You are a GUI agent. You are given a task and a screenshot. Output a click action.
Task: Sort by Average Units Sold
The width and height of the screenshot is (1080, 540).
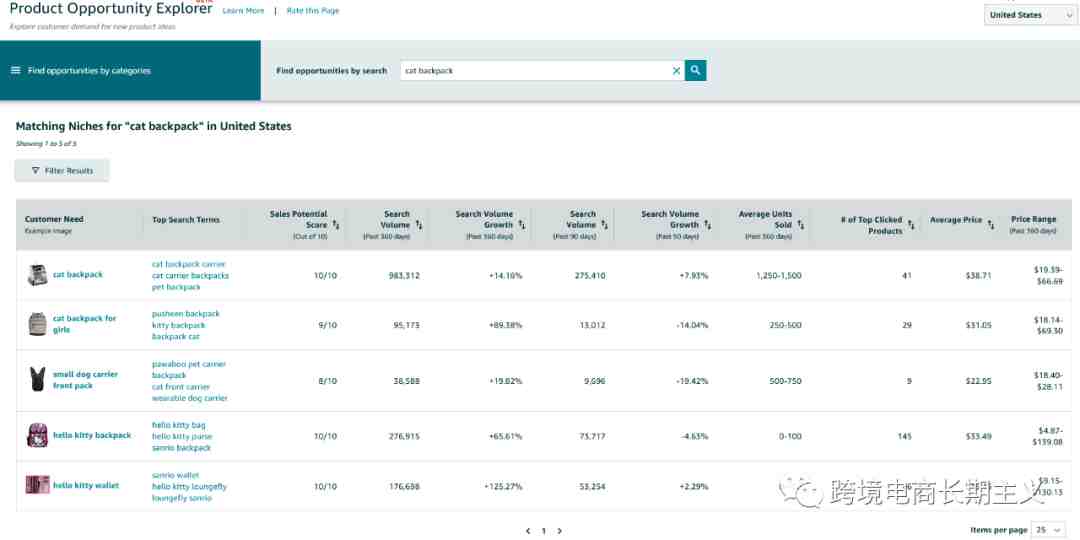(x=800, y=225)
